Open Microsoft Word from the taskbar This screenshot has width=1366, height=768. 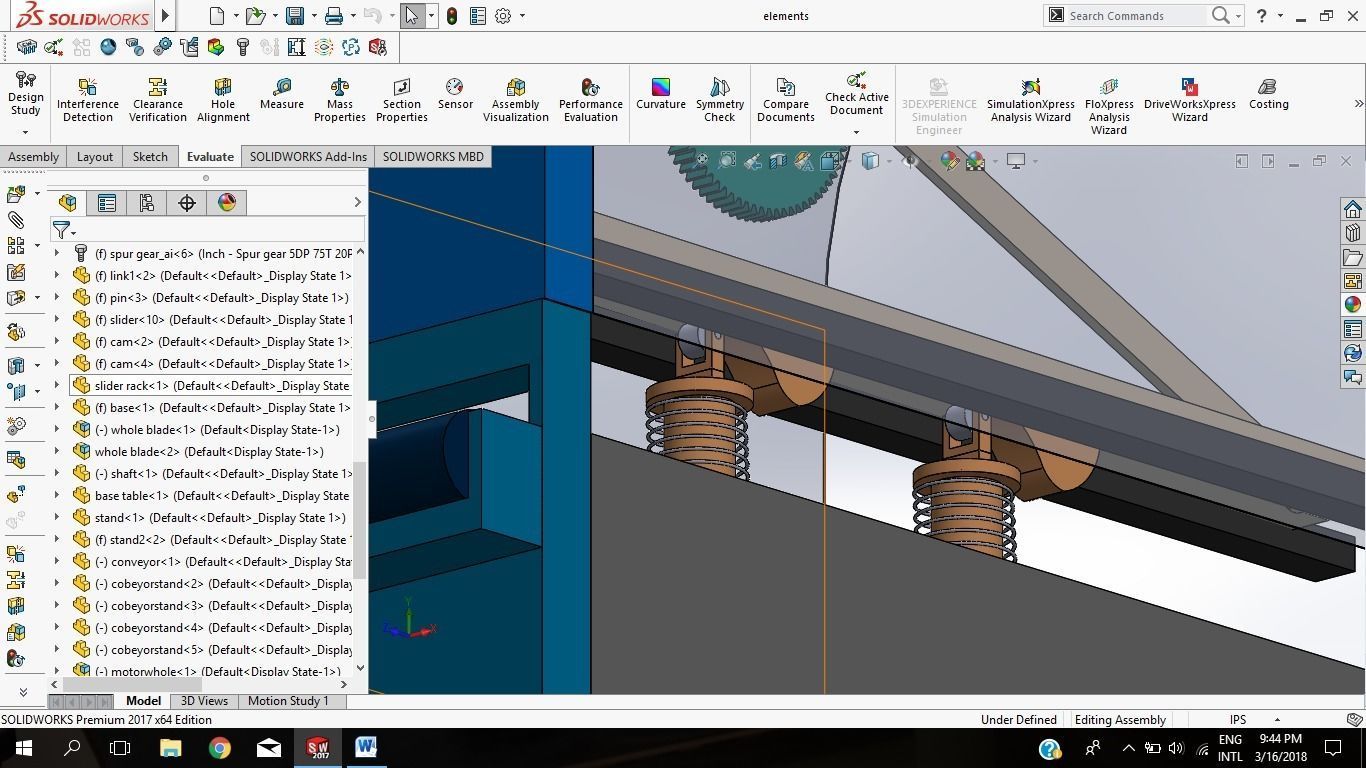coord(366,748)
